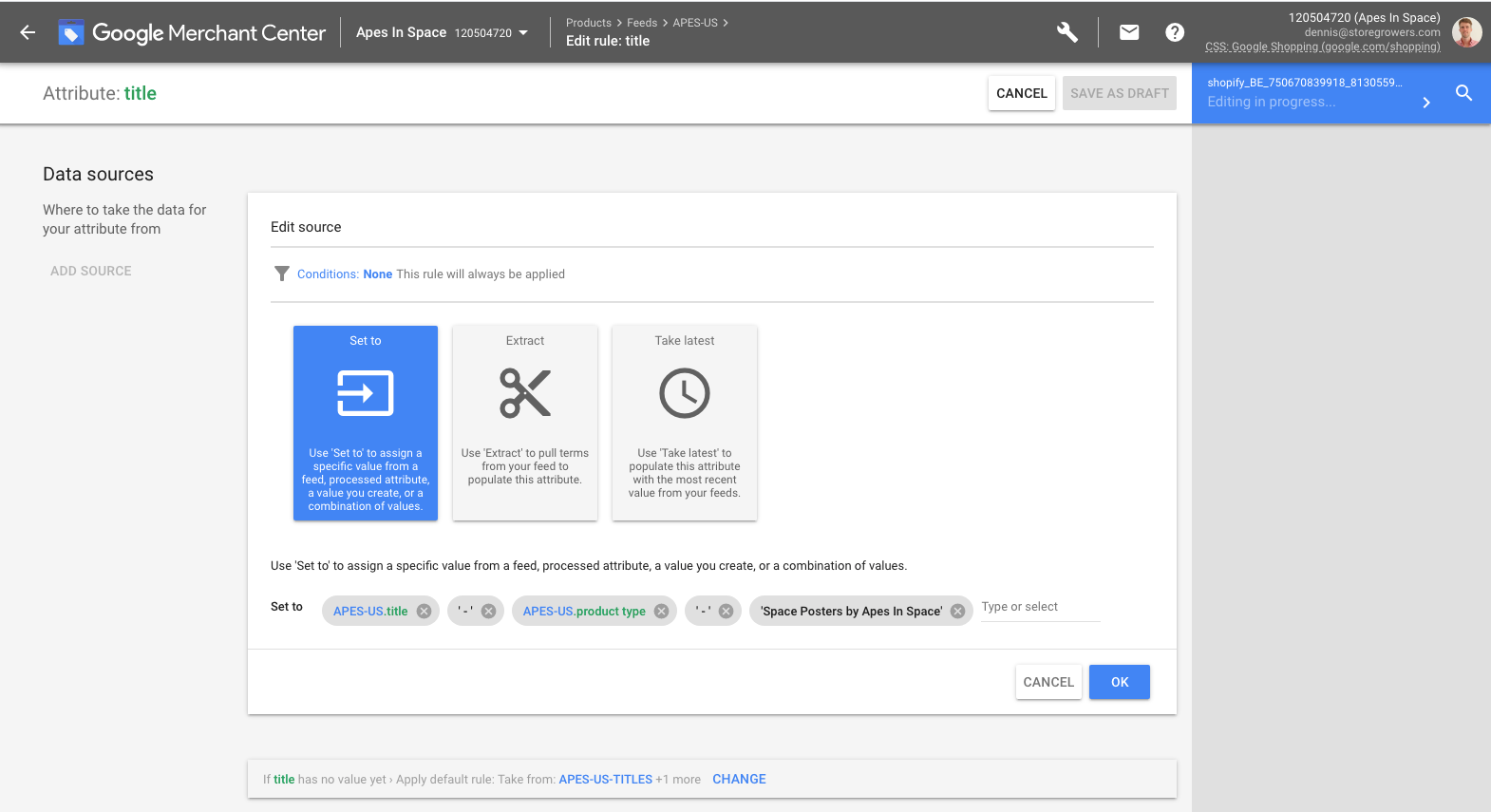Open the Apes In Space account dropdown

[442, 32]
